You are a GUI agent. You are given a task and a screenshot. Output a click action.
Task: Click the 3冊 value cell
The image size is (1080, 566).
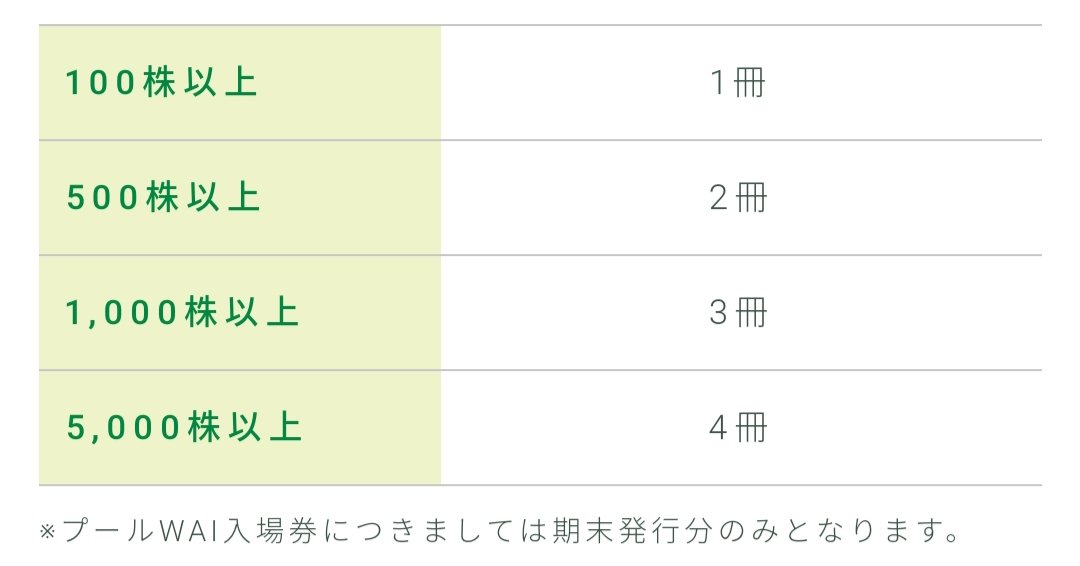(741, 313)
